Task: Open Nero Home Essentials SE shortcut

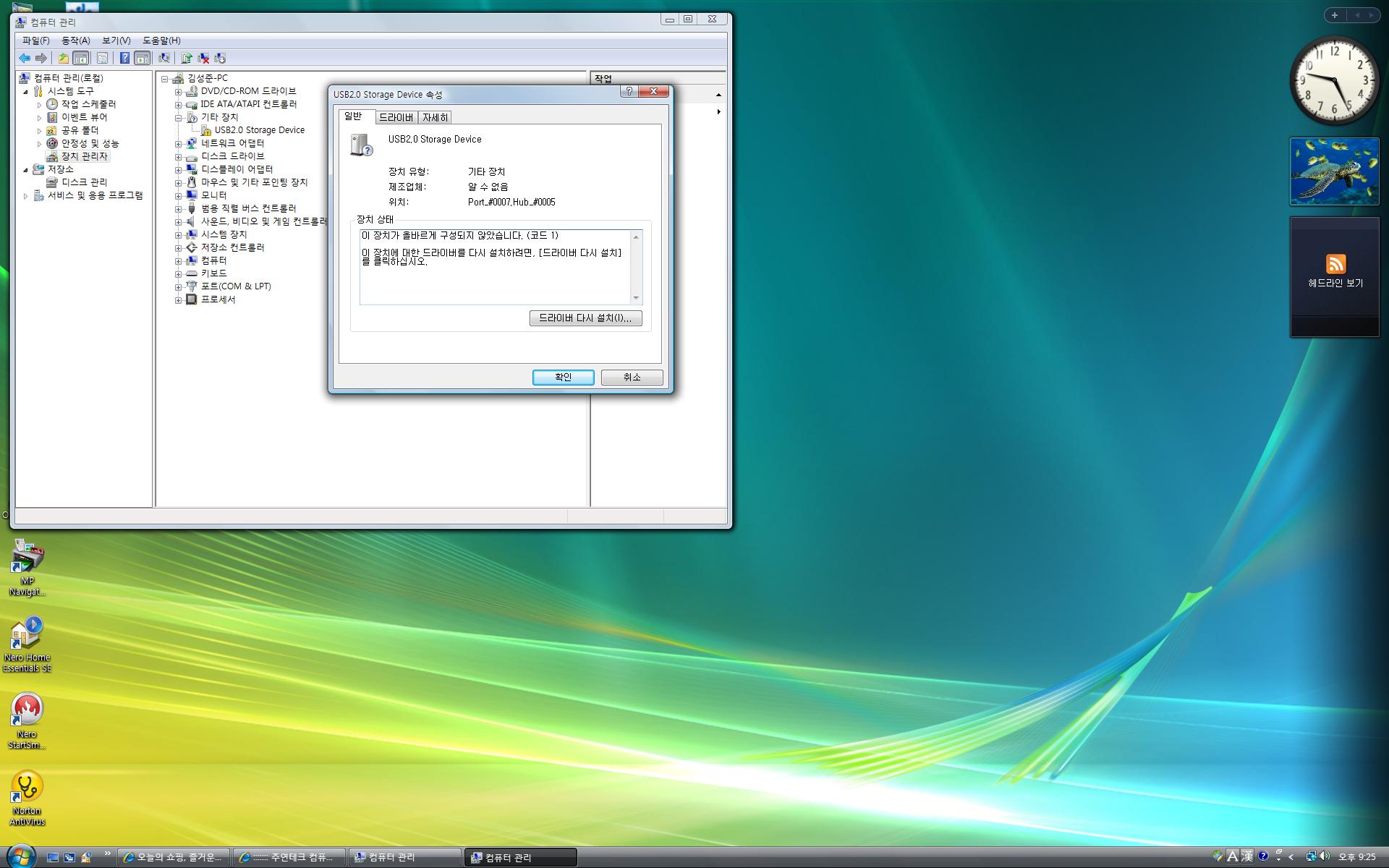Action: click(x=27, y=644)
